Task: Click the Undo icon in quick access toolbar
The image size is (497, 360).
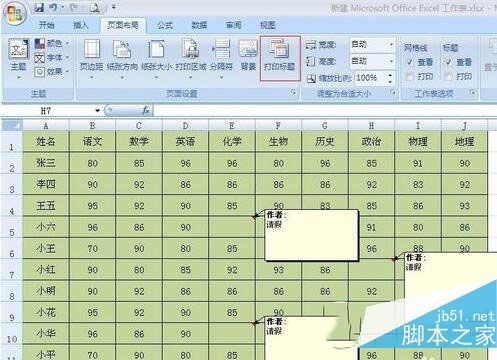Action: 53,7
